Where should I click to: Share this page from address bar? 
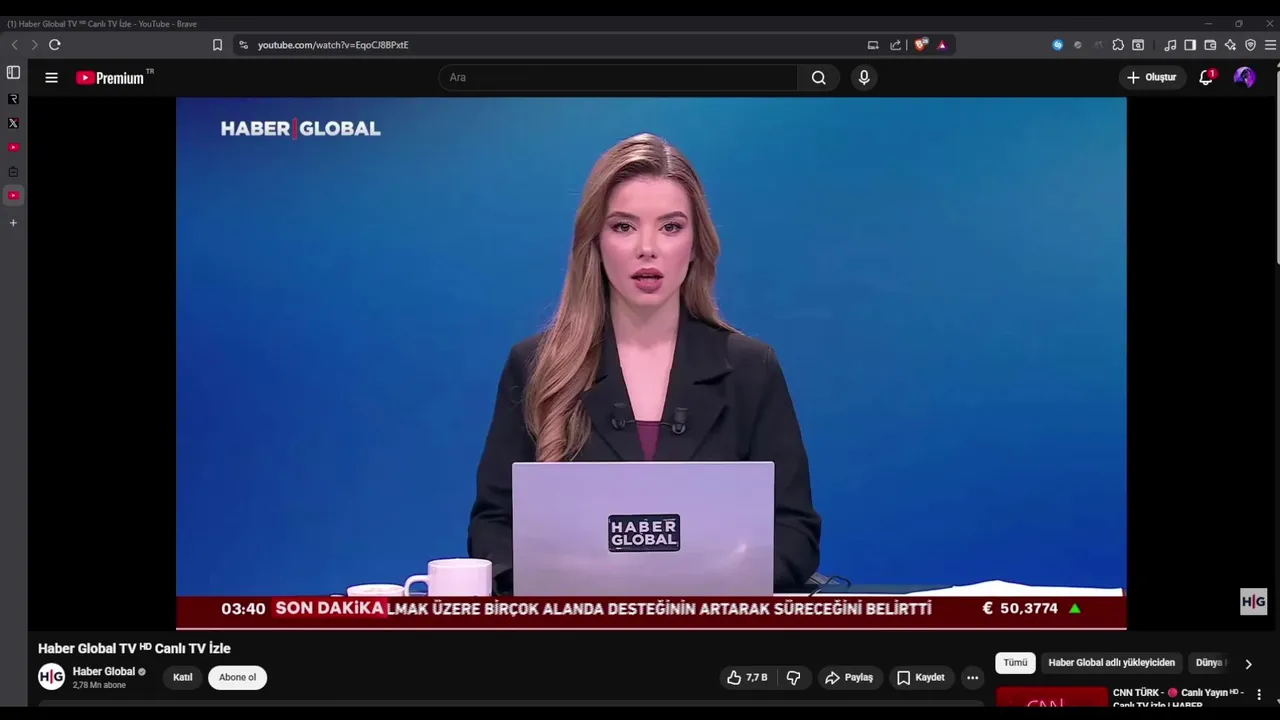click(895, 45)
